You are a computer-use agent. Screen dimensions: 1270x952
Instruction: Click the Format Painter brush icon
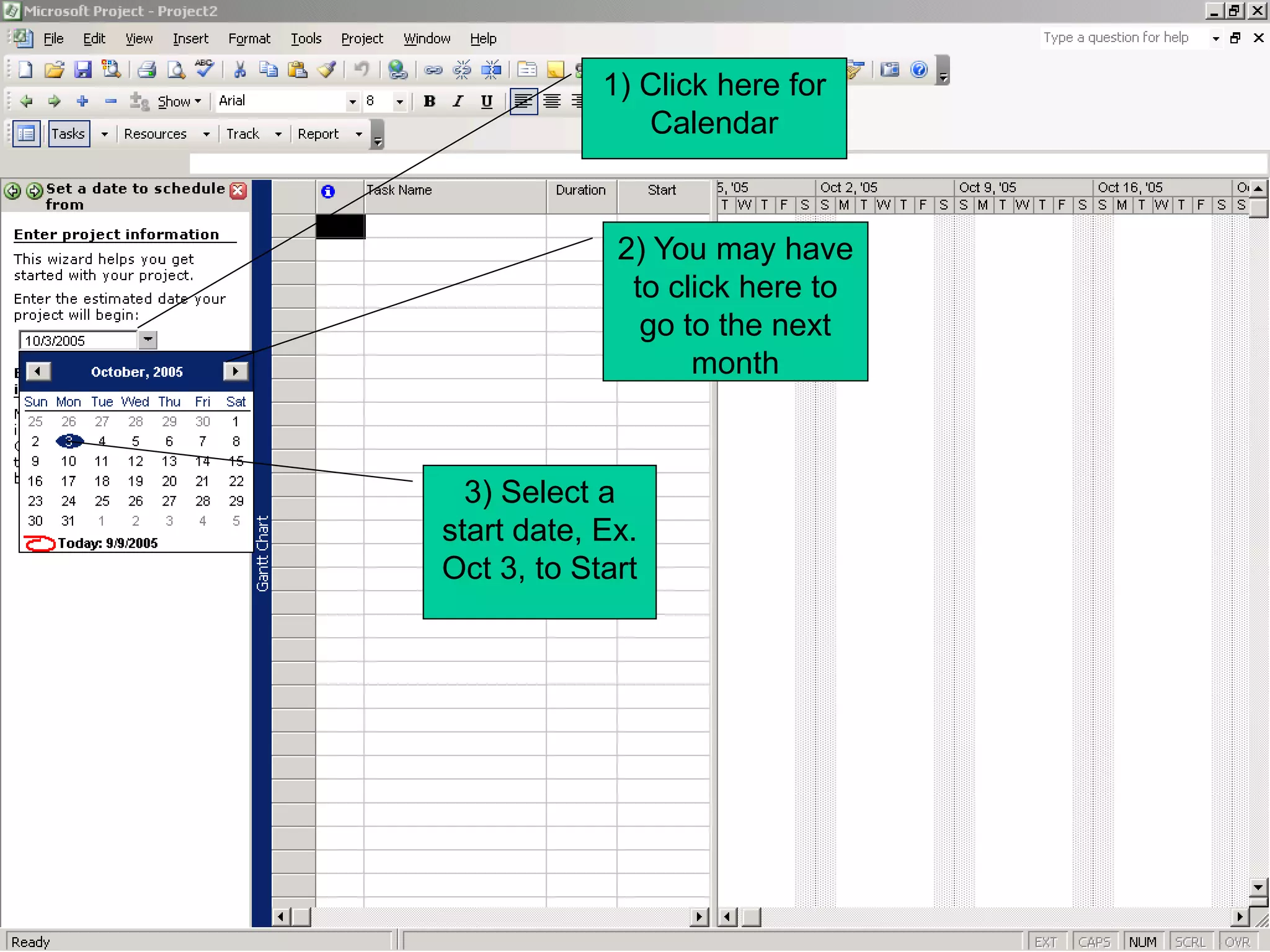click(326, 69)
